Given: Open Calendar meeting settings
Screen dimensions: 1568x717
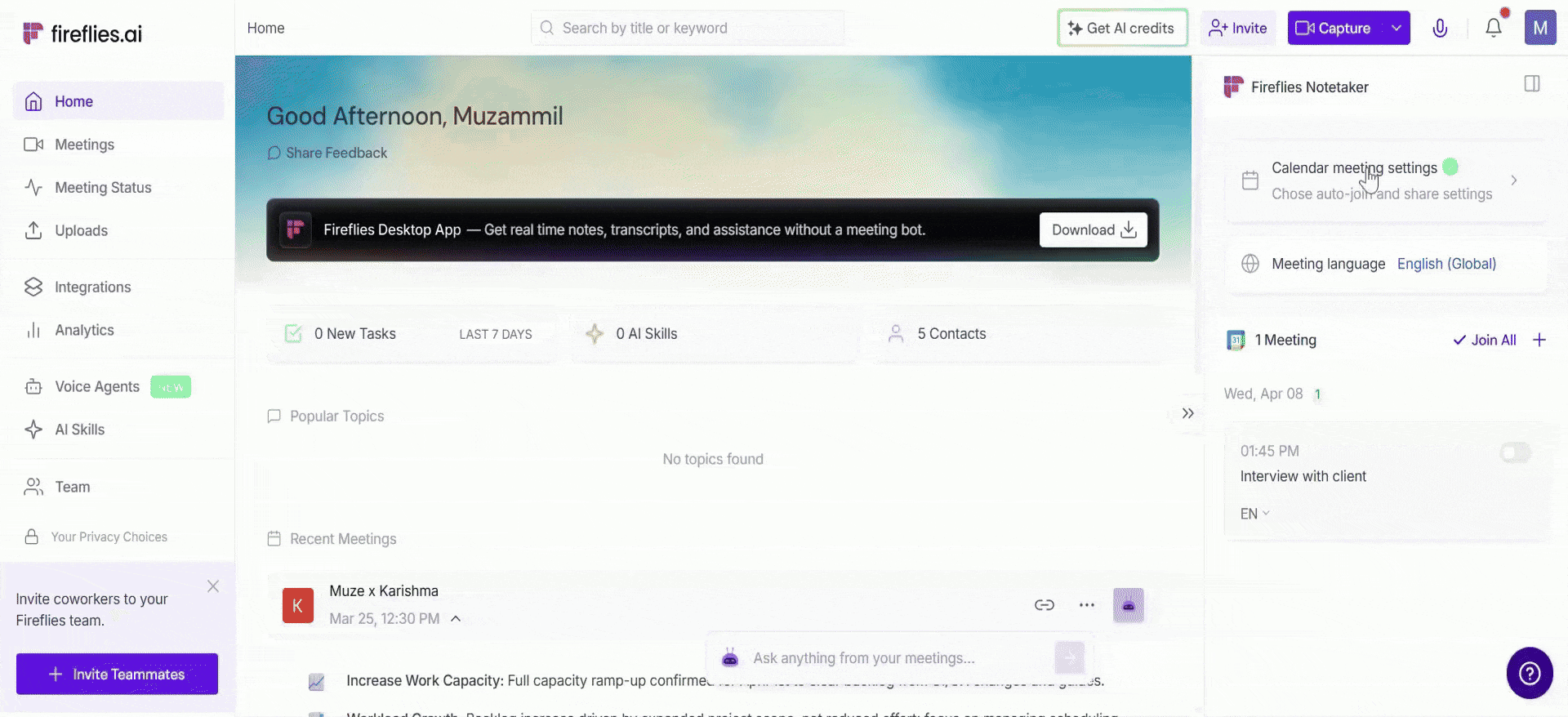Looking at the screenshot, I should click(x=1386, y=180).
